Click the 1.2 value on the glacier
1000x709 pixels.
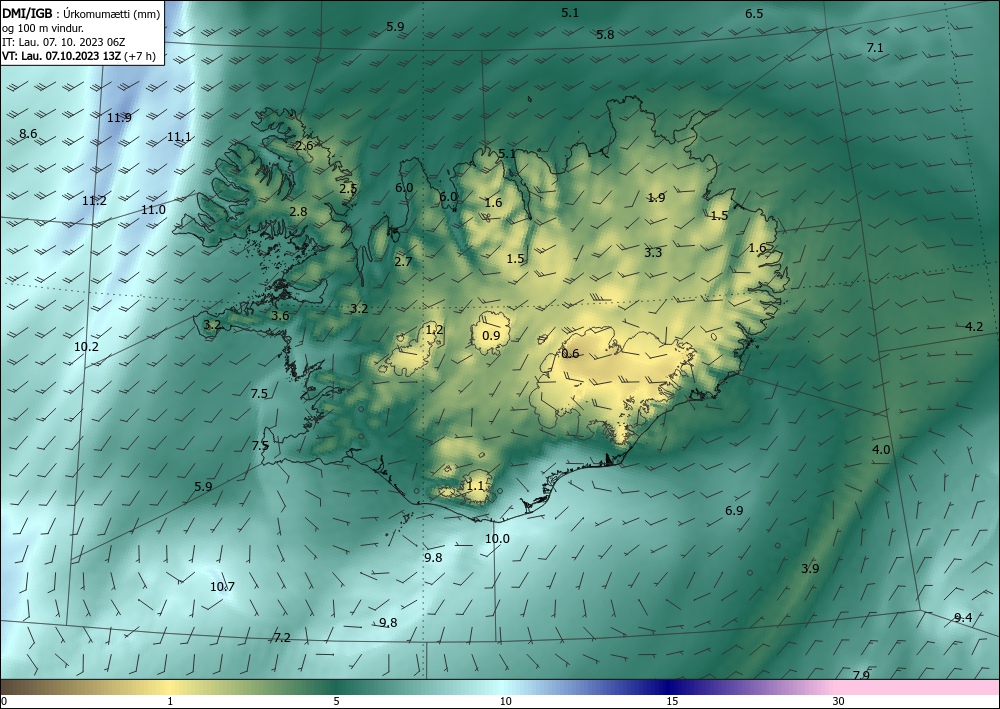[x=434, y=329]
